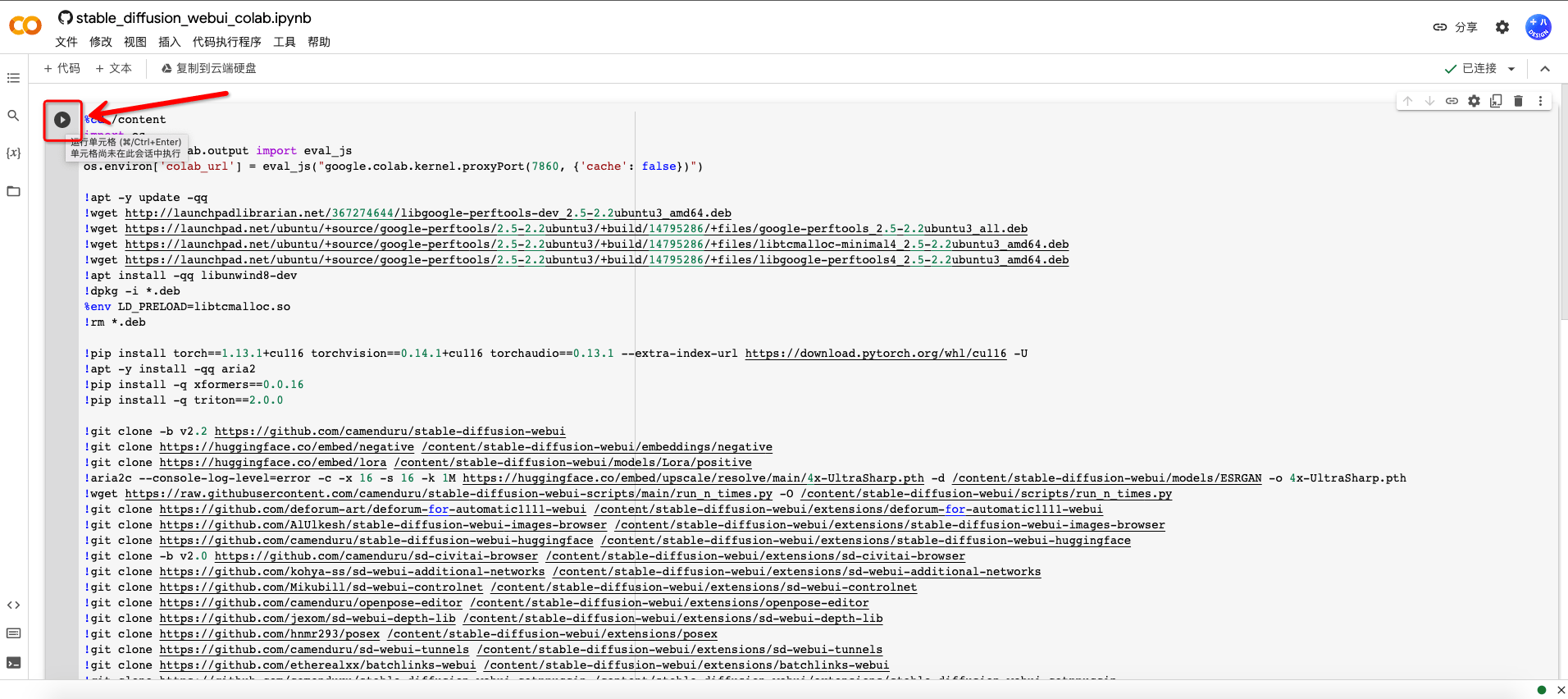Open the code snippets panel
Viewport: 1568px width, 699px height.
[13, 605]
